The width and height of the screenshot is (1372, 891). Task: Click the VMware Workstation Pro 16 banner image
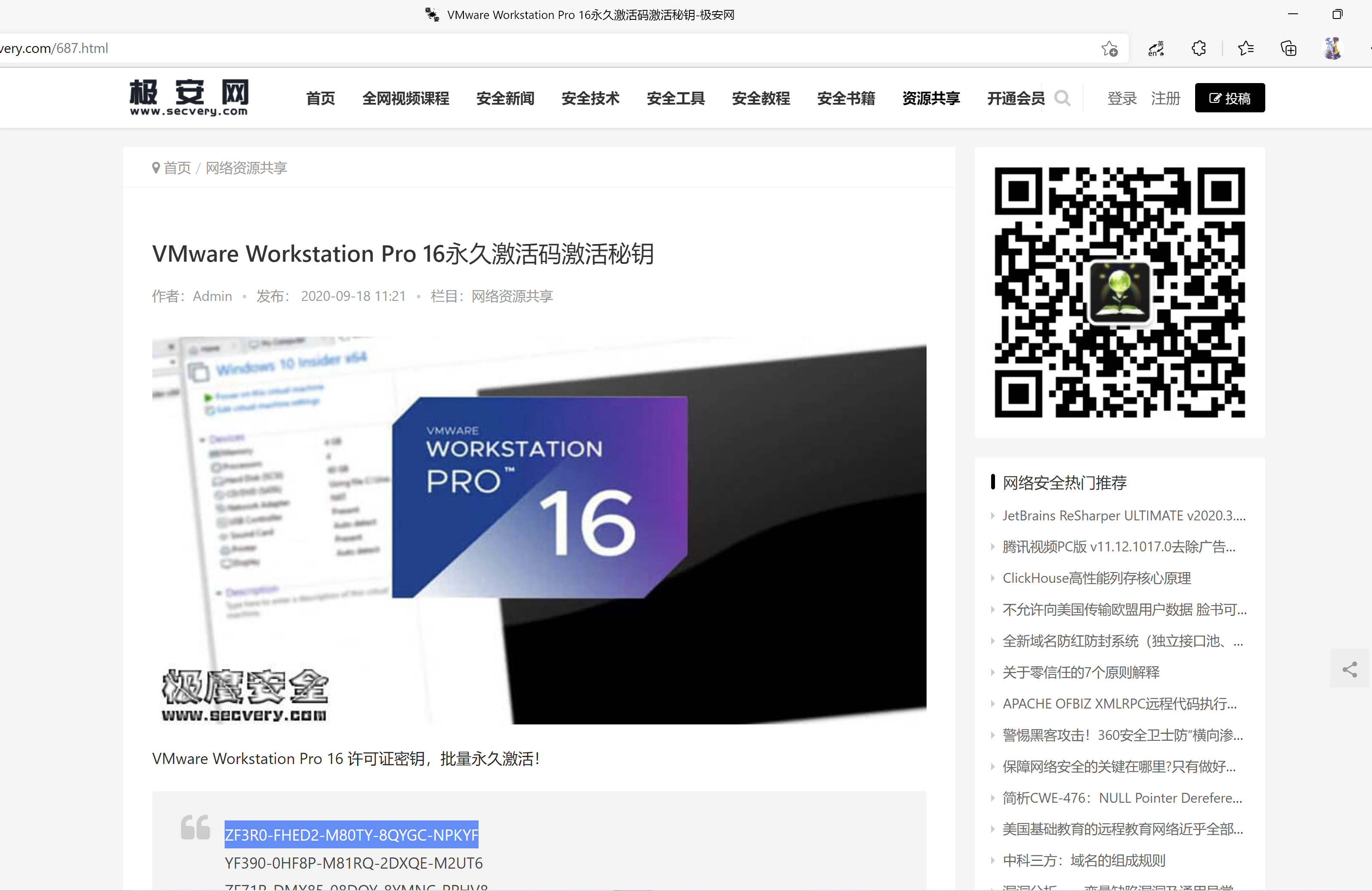click(x=539, y=531)
